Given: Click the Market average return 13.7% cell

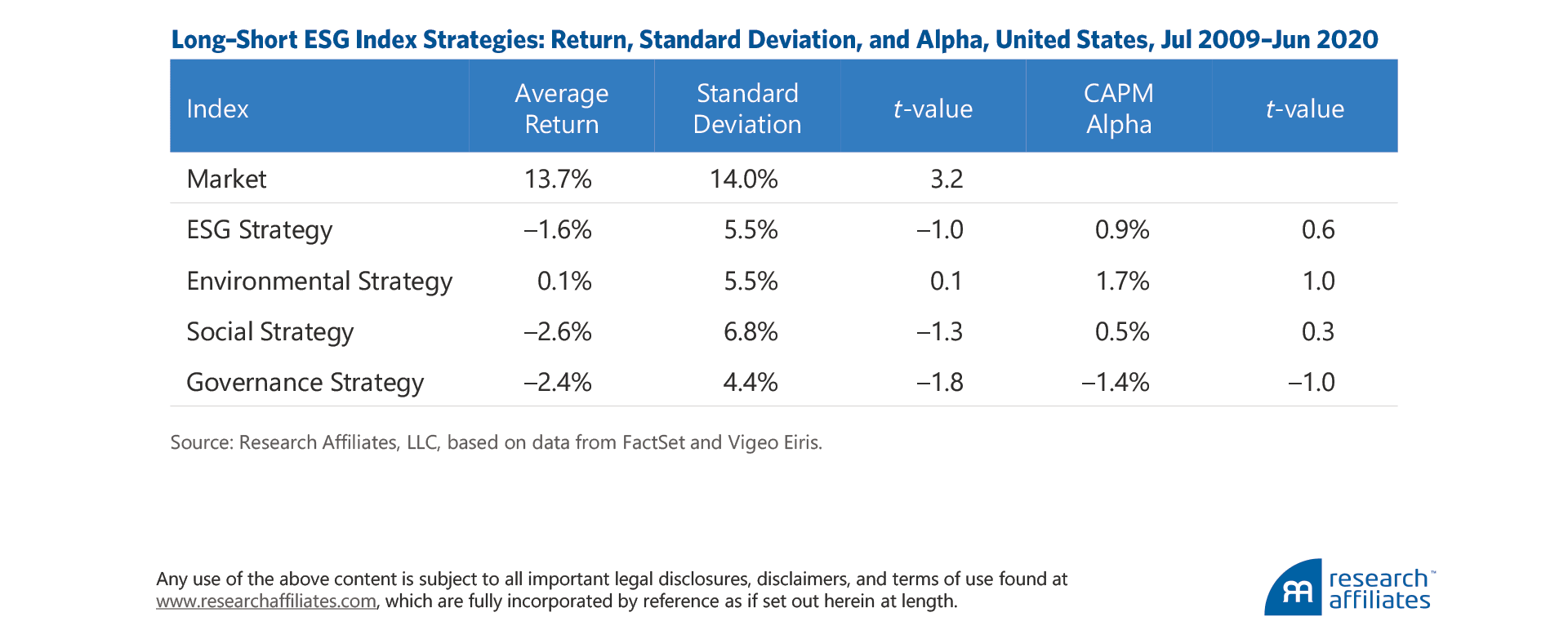Looking at the screenshot, I should click(558, 179).
